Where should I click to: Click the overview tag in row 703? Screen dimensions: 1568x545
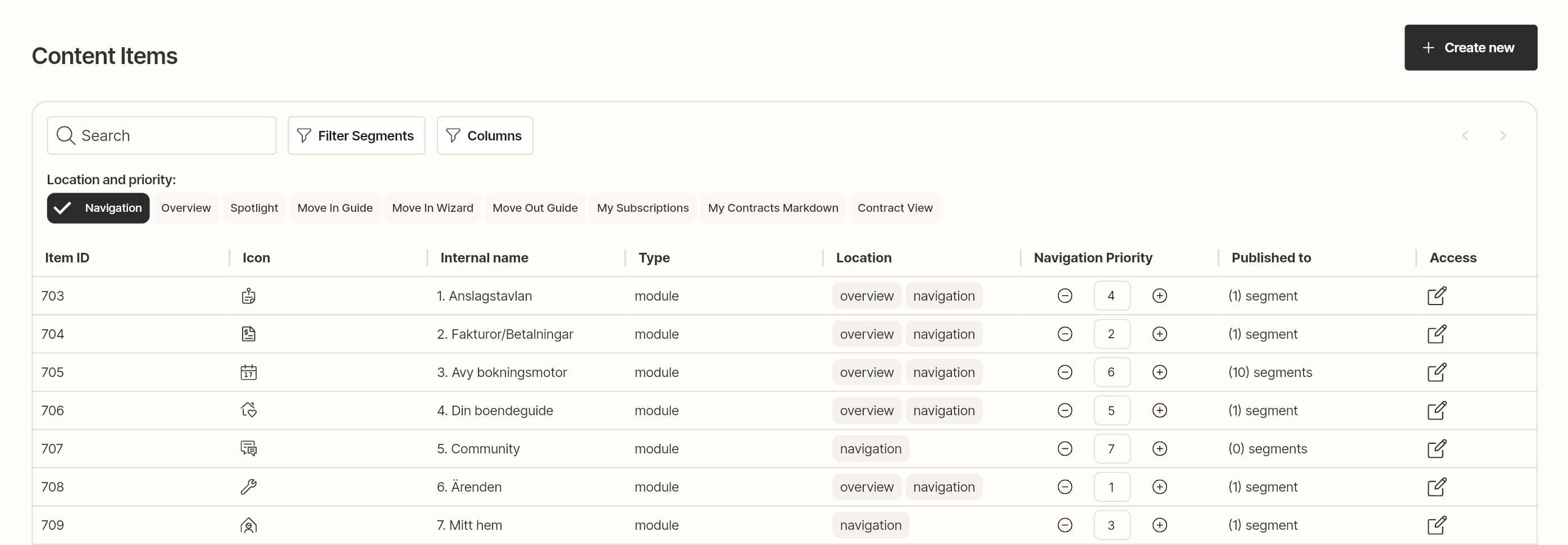(867, 296)
